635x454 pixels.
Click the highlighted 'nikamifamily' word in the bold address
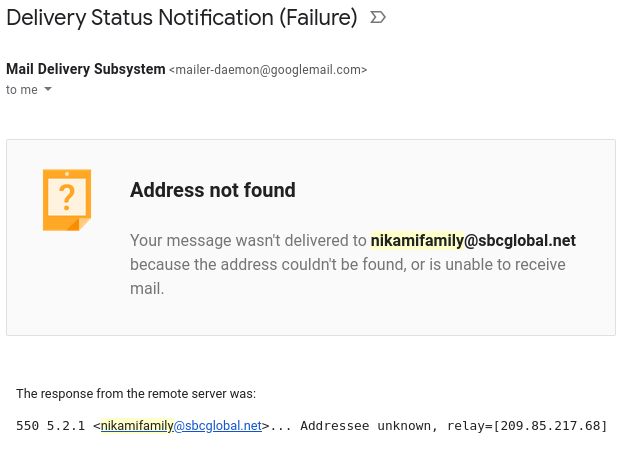pyautogui.click(x=417, y=241)
